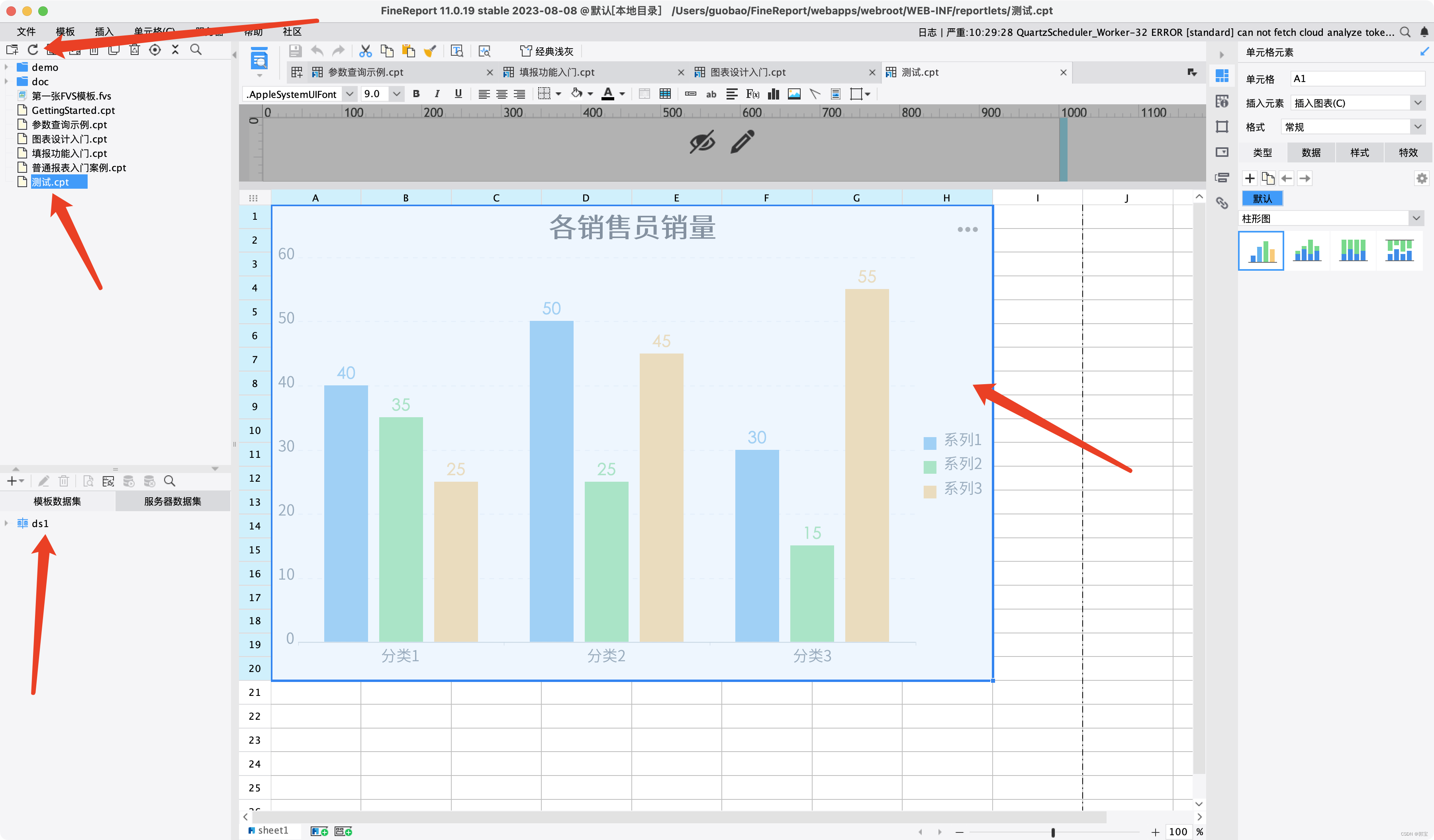Viewport: 1434px width, 840px height.
Task: Click the format painter brush icon
Action: pos(430,51)
